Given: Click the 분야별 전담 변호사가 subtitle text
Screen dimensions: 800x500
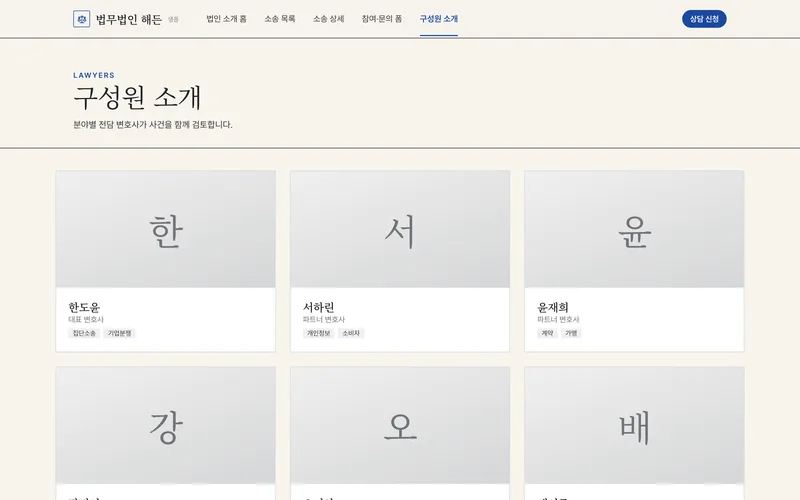Looking at the screenshot, I should pos(153,124).
